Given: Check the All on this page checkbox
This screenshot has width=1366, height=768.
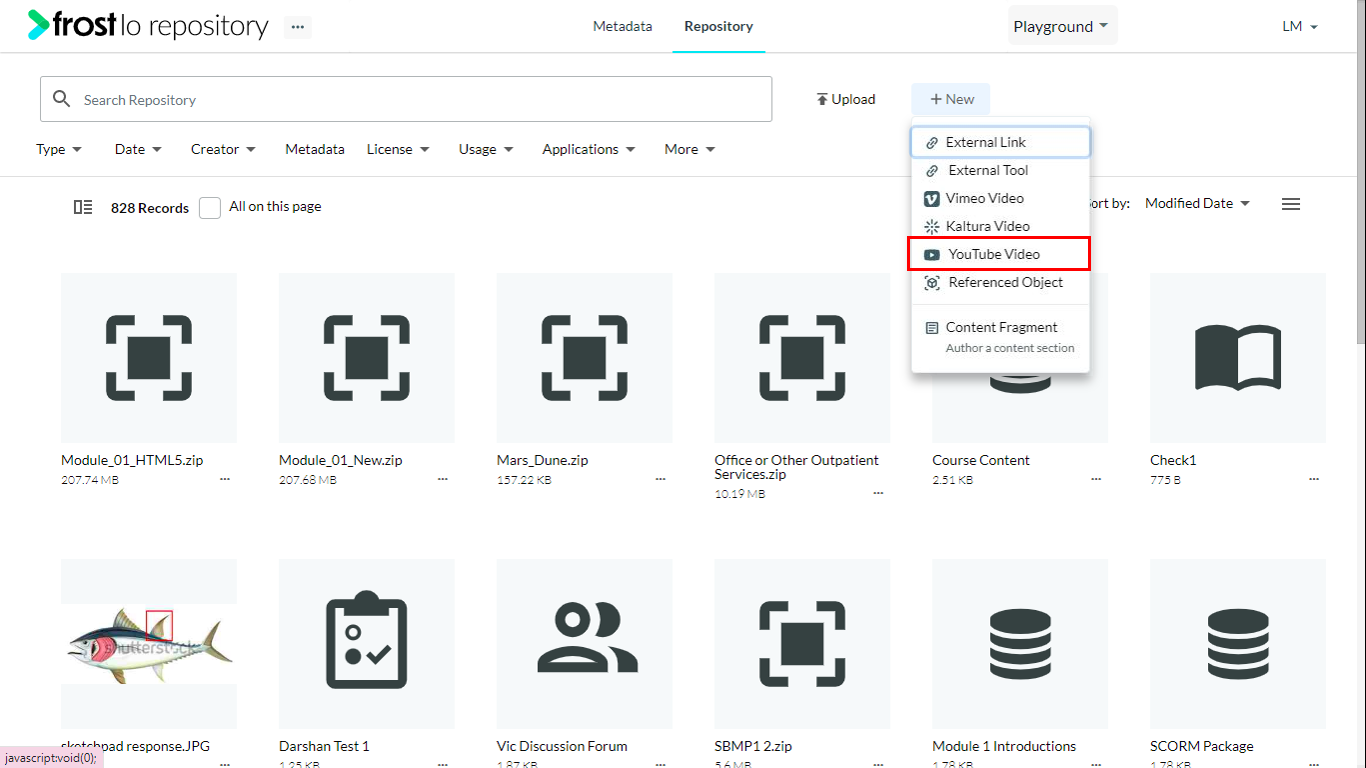Looking at the screenshot, I should (210, 208).
